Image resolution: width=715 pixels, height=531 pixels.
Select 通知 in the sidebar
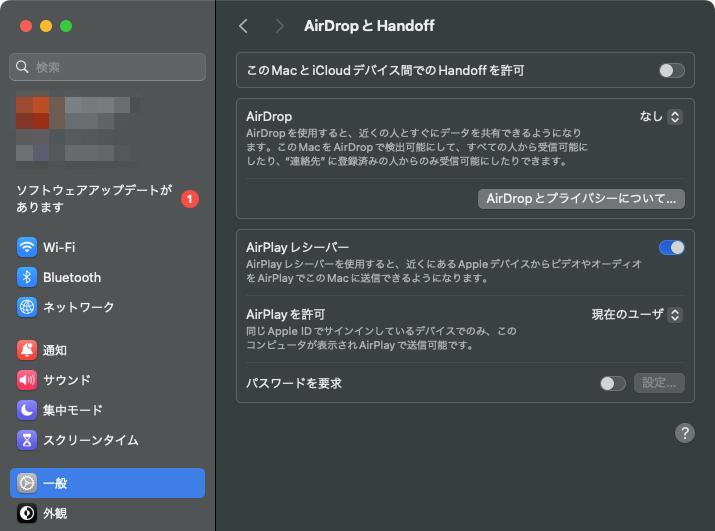coord(107,350)
